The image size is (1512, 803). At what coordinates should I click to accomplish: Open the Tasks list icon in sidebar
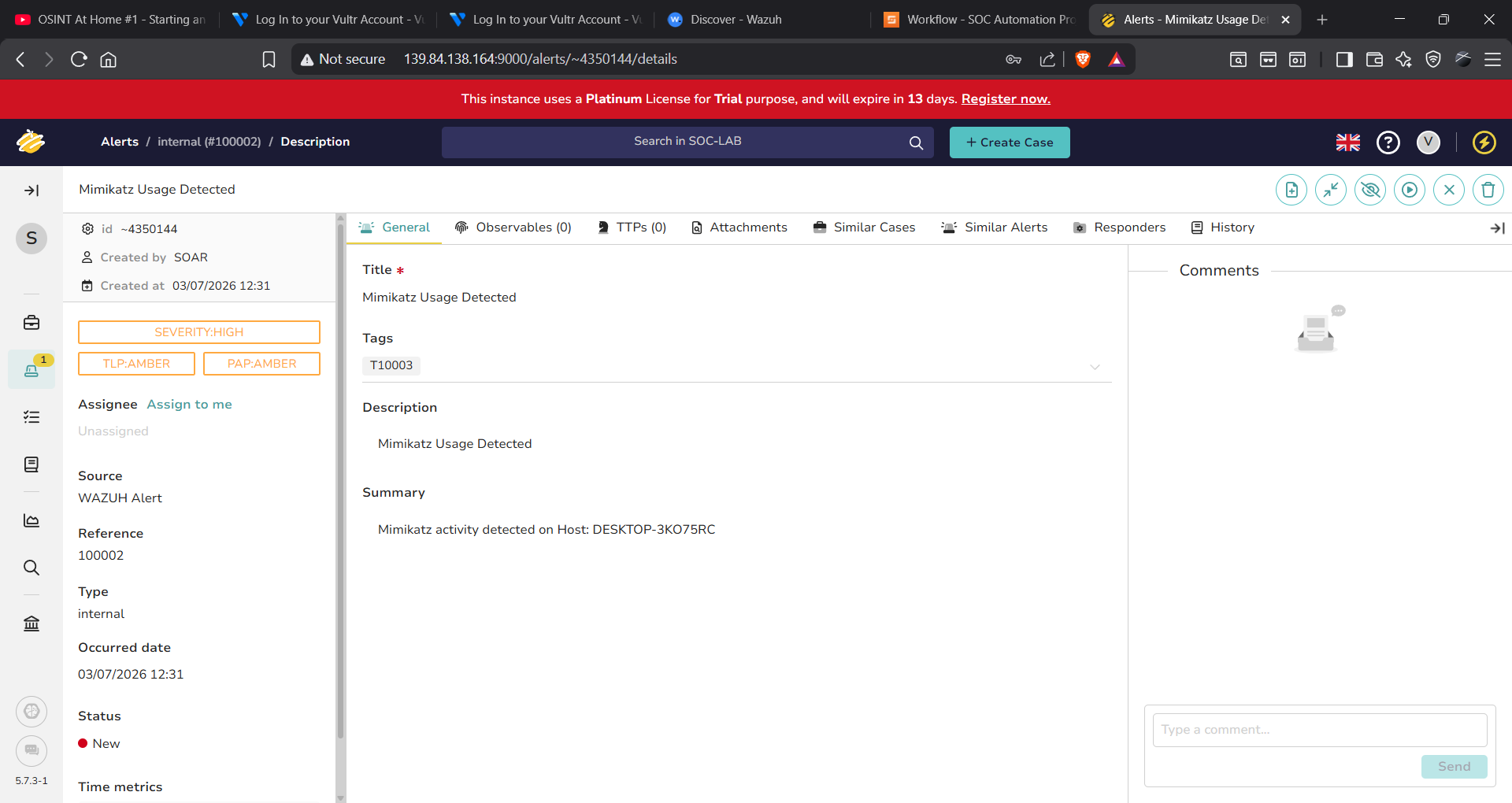pos(31,417)
